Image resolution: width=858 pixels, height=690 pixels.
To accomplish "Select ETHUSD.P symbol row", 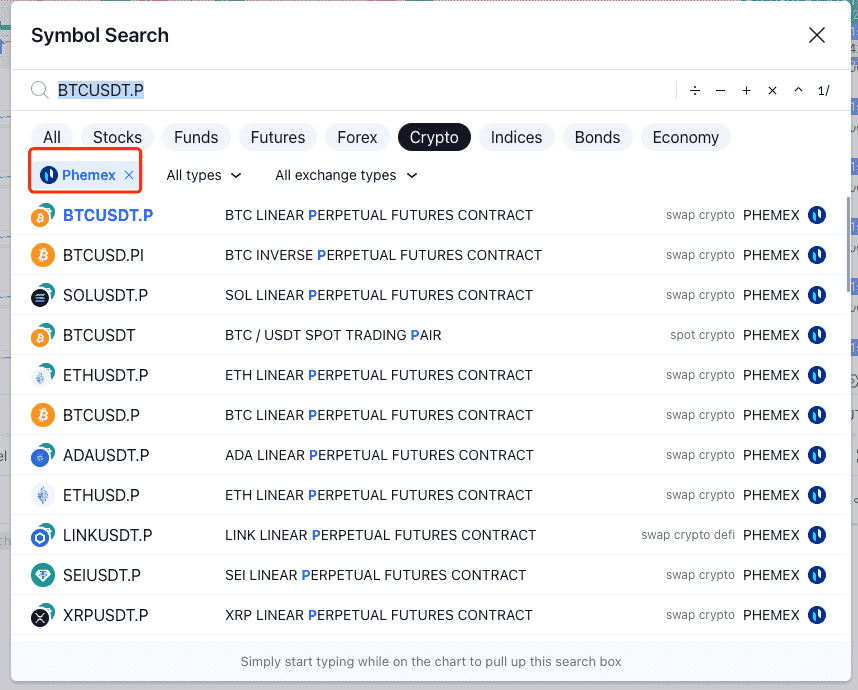I will point(428,495).
